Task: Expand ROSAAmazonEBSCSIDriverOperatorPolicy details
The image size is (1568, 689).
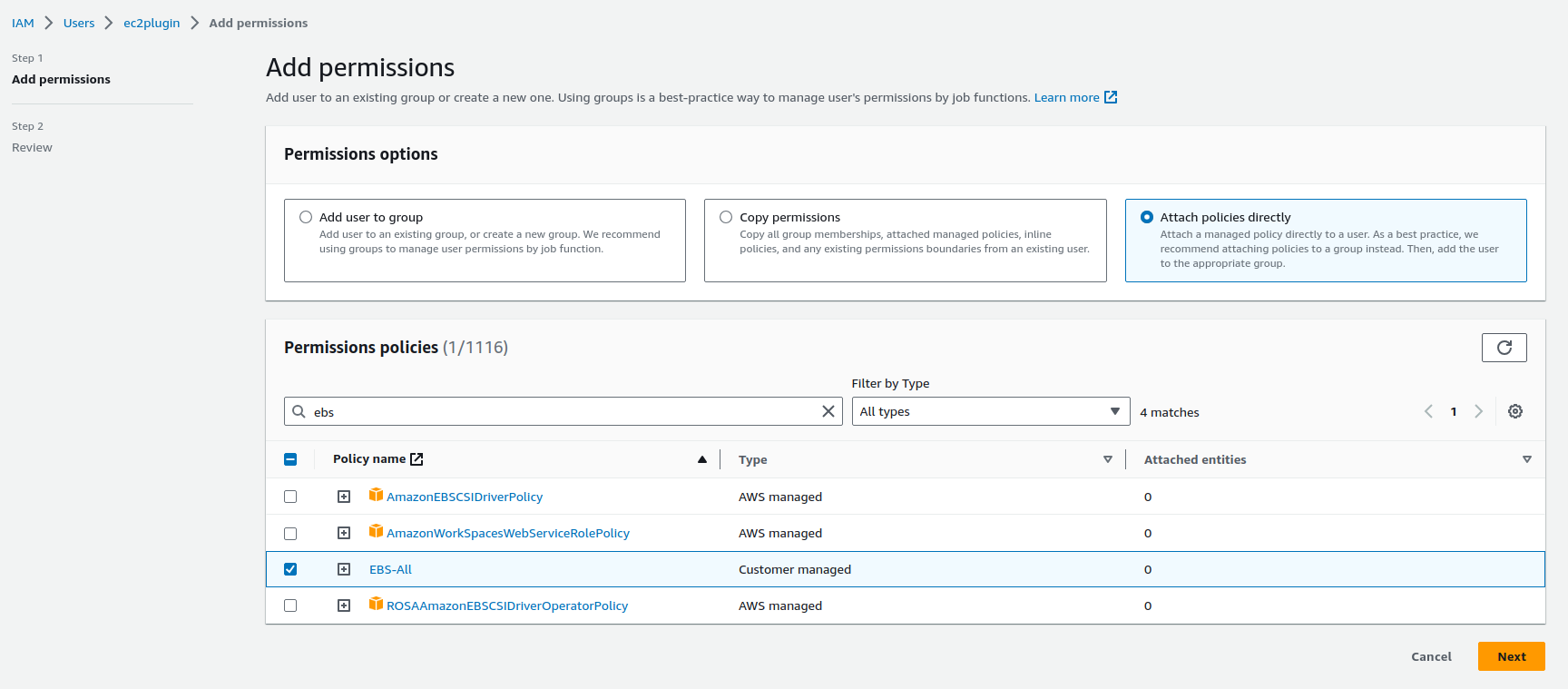Action: [x=344, y=605]
